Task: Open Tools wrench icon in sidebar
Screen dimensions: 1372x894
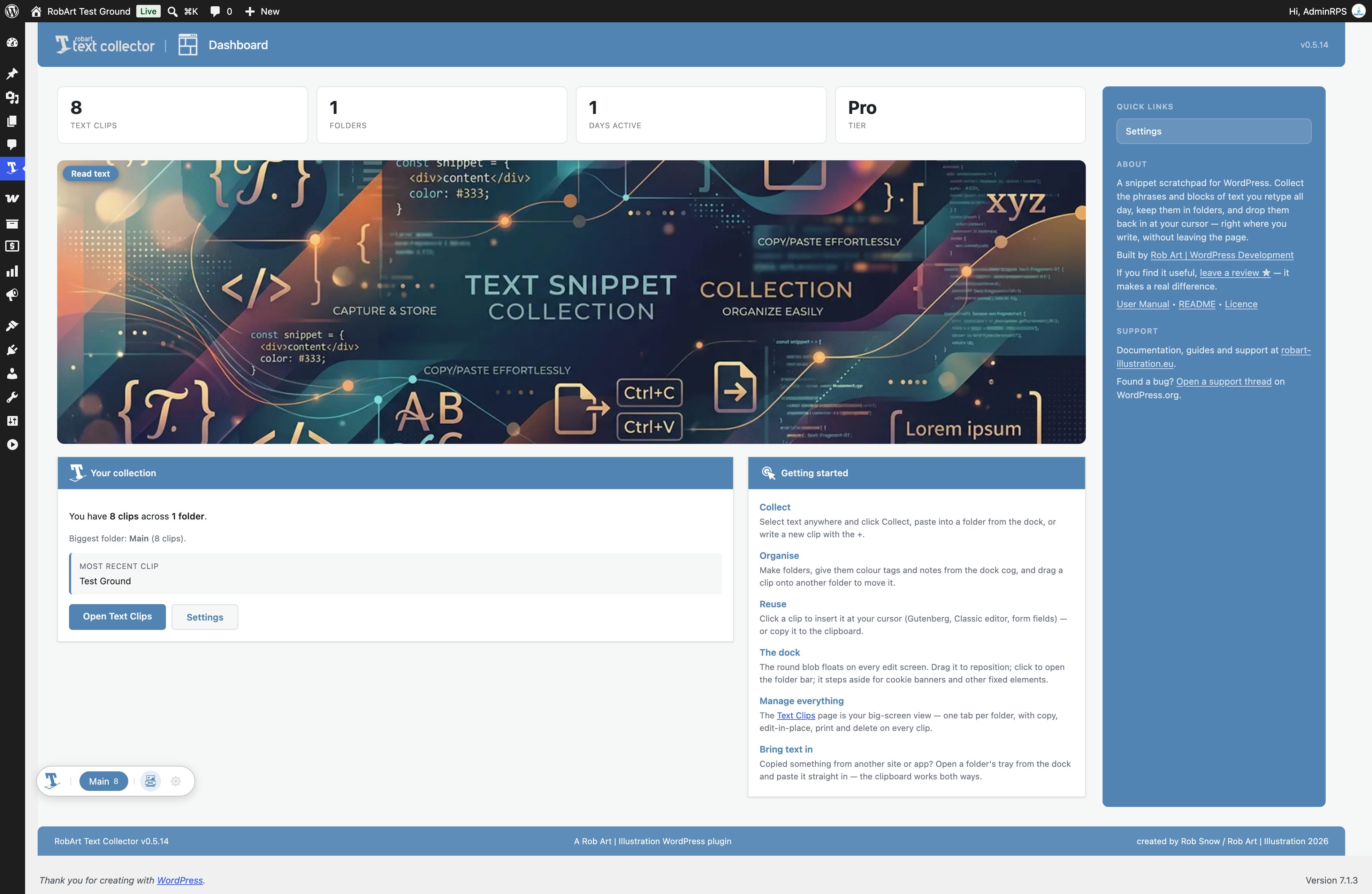Action: (12, 397)
